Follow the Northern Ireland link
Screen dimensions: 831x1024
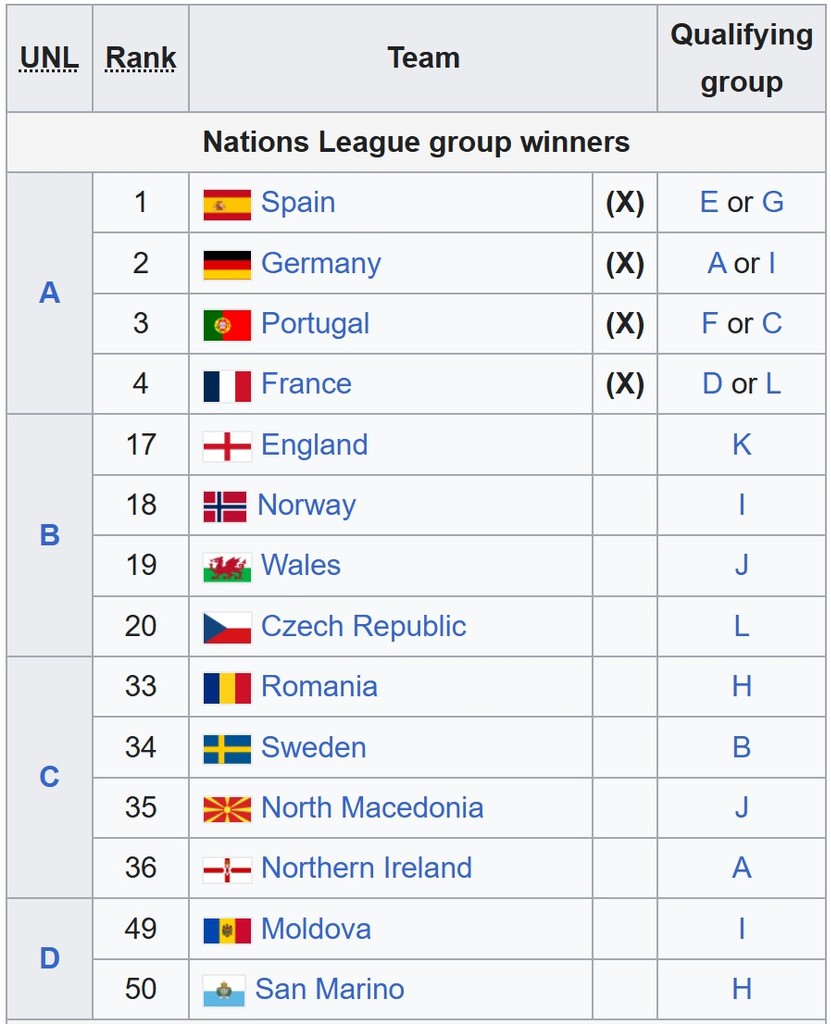tap(367, 868)
